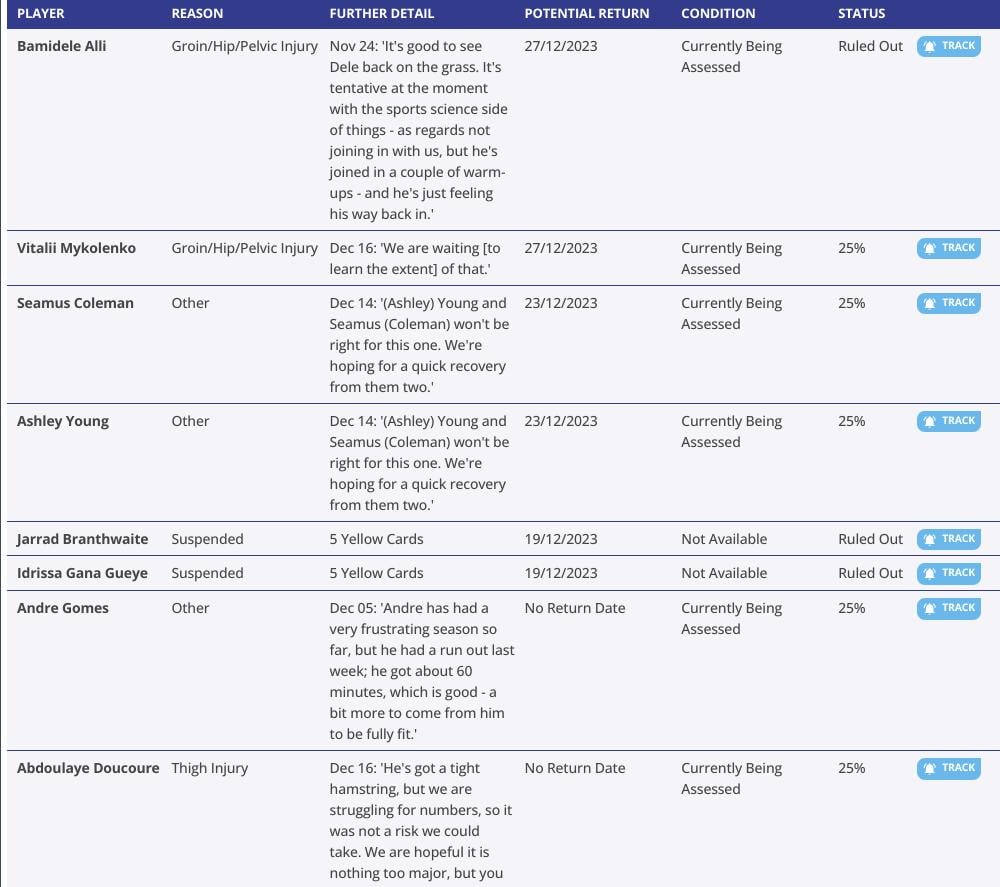Track Bamidele Alli's injury updates
The width and height of the screenshot is (1000, 887).
(x=948, y=46)
